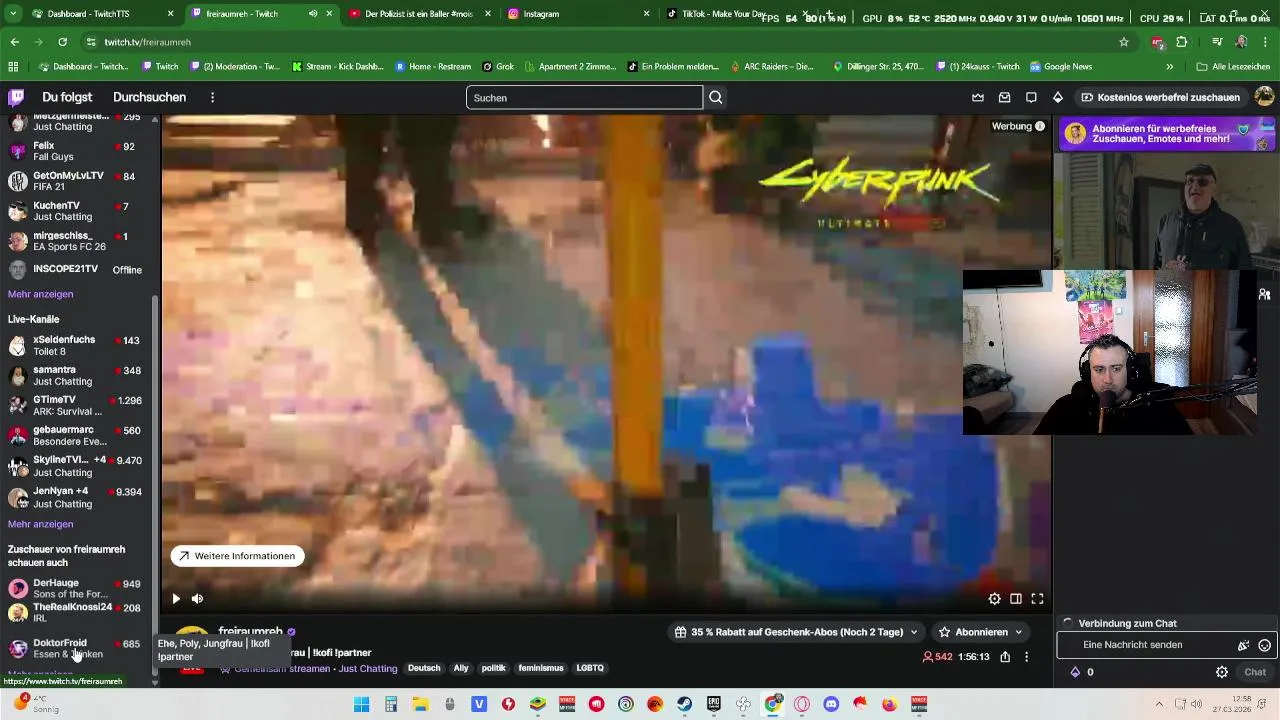Open Bits diamond icon in top bar
Viewport: 1280px width, 720px height.
click(1057, 97)
